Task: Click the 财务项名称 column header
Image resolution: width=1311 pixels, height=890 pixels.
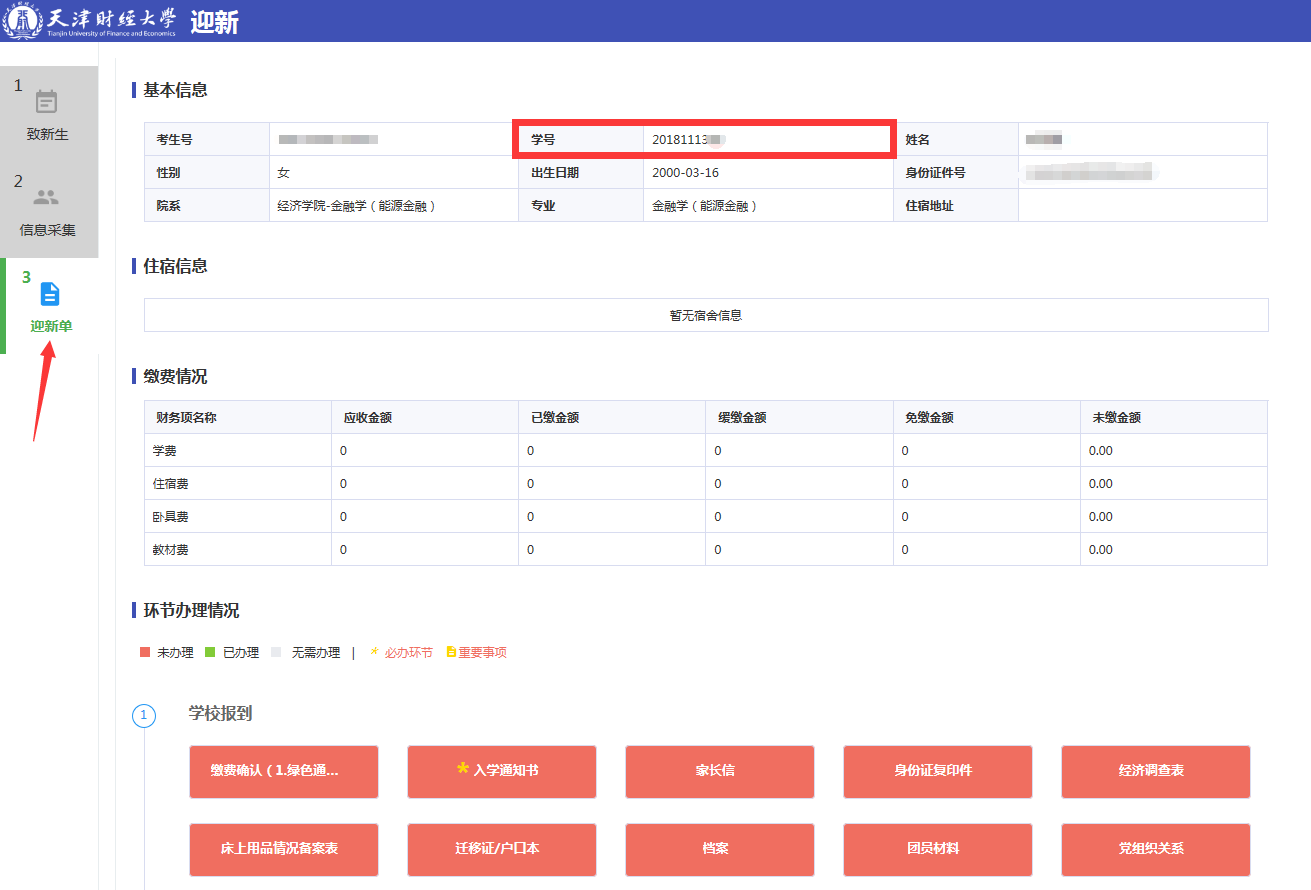Action: tap(238, 417)
